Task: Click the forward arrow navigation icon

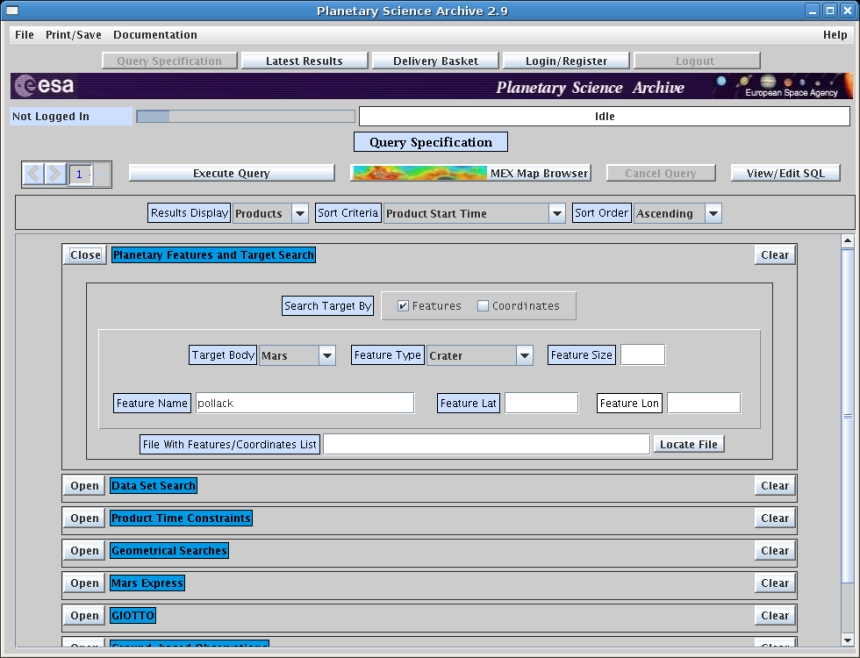Action: 55,173
